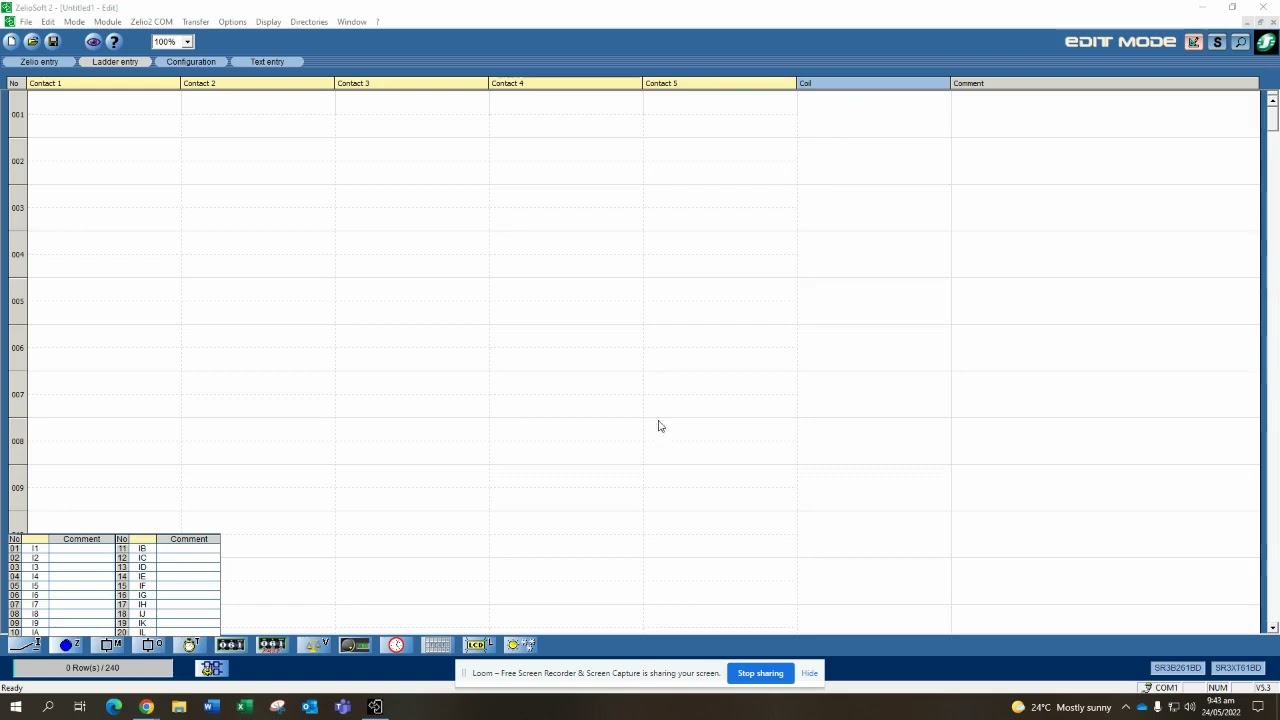This screenshot has height=720, width=1280.
Task: Open the Module menu
Action: [x=107, y=22]
